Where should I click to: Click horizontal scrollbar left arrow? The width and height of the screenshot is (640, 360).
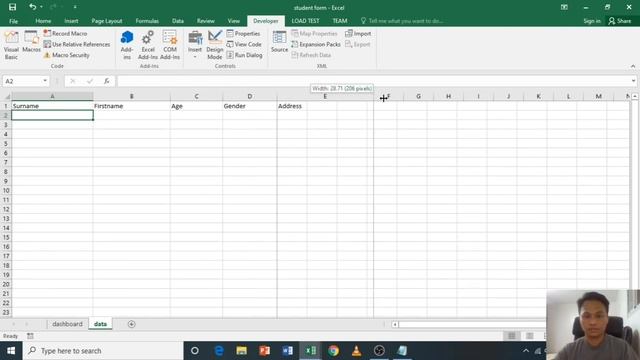pos(395,324)
